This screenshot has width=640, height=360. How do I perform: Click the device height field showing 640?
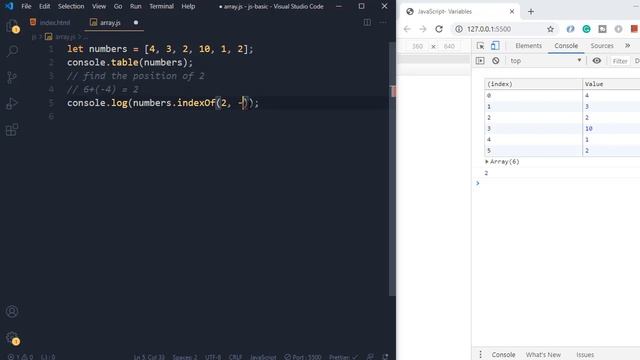(x=449, y=46)
